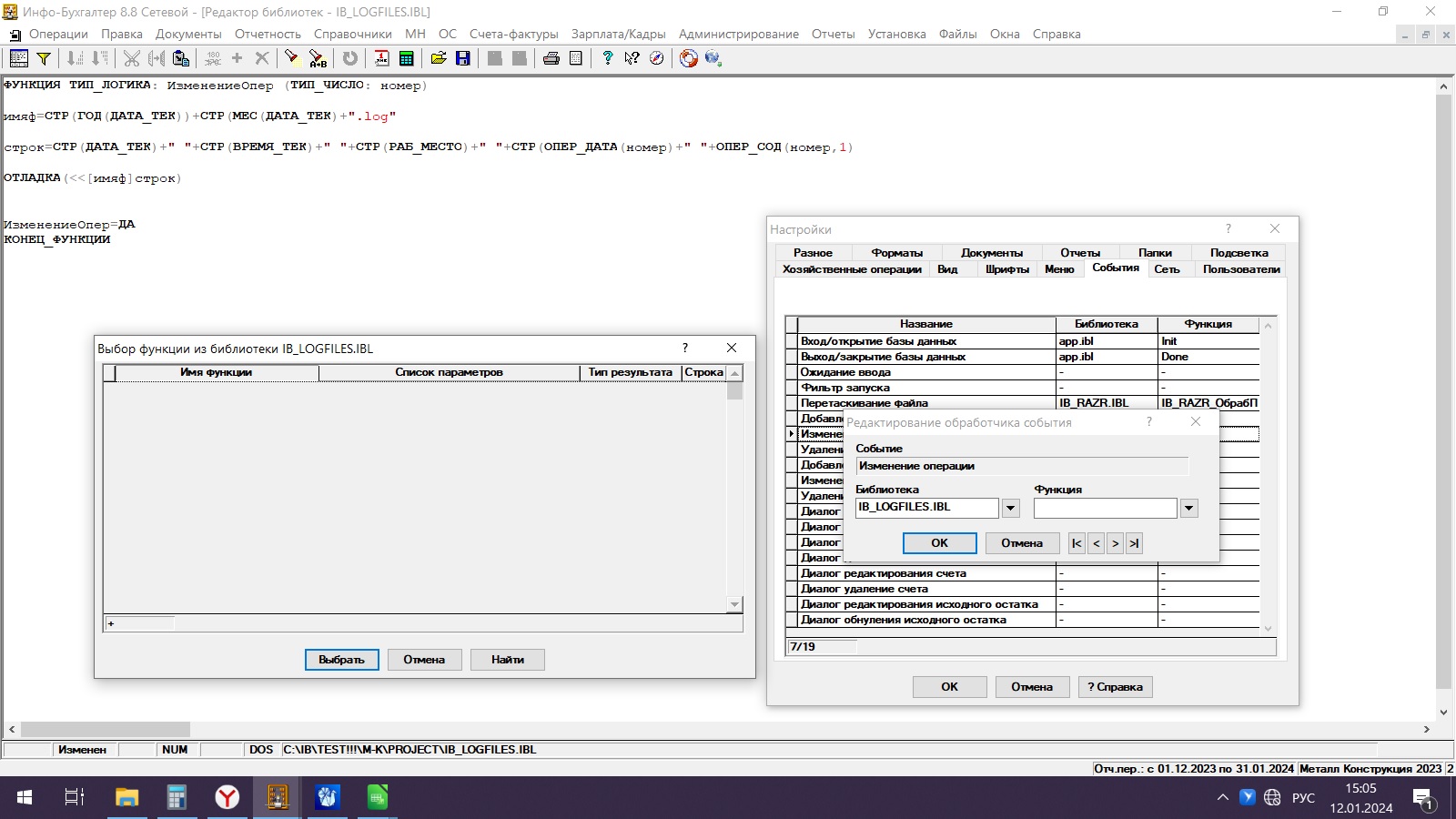
Task: Click the function list search input field
Action: (x=139, y=624)
